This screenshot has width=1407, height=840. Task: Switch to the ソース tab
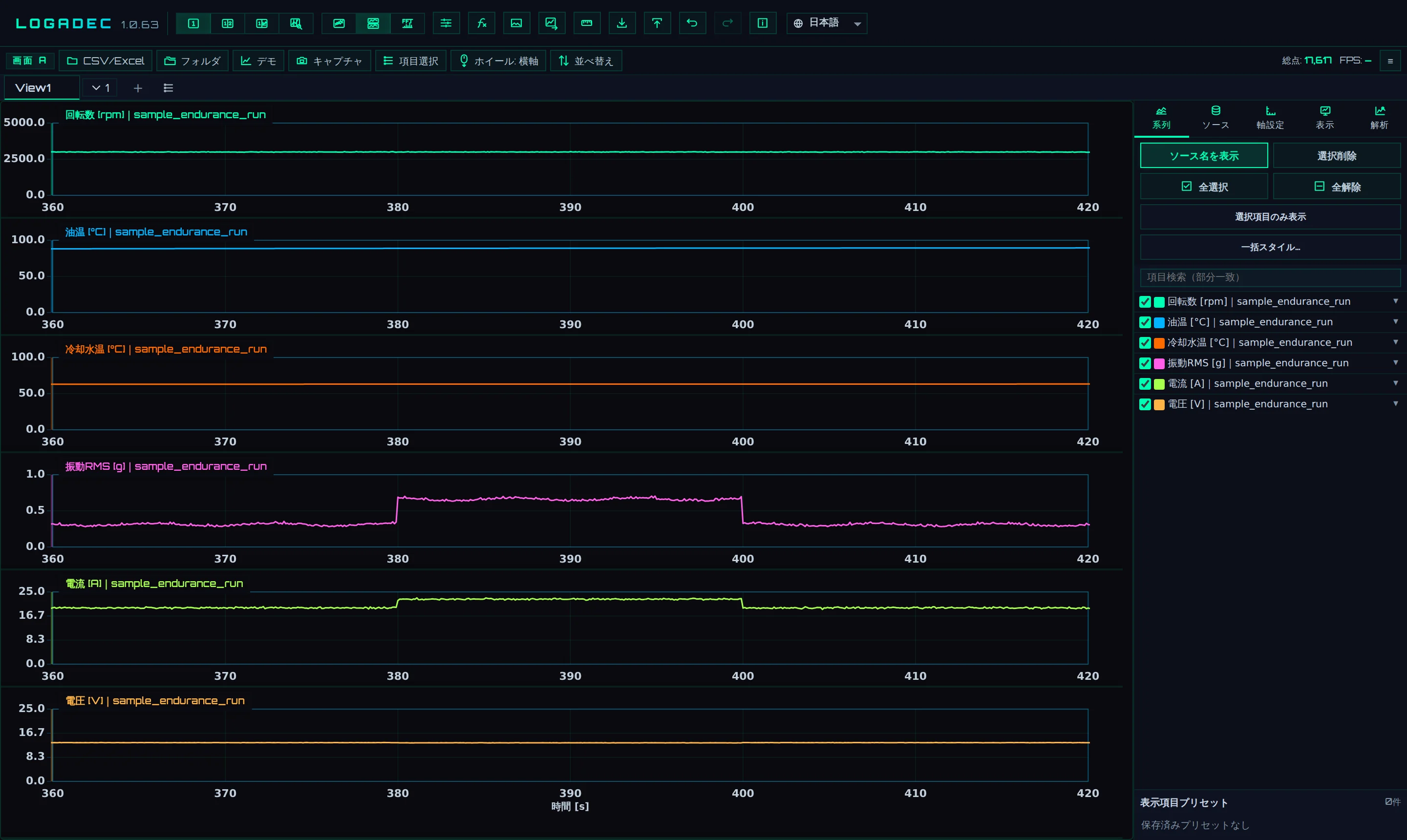pos(1215,118)
